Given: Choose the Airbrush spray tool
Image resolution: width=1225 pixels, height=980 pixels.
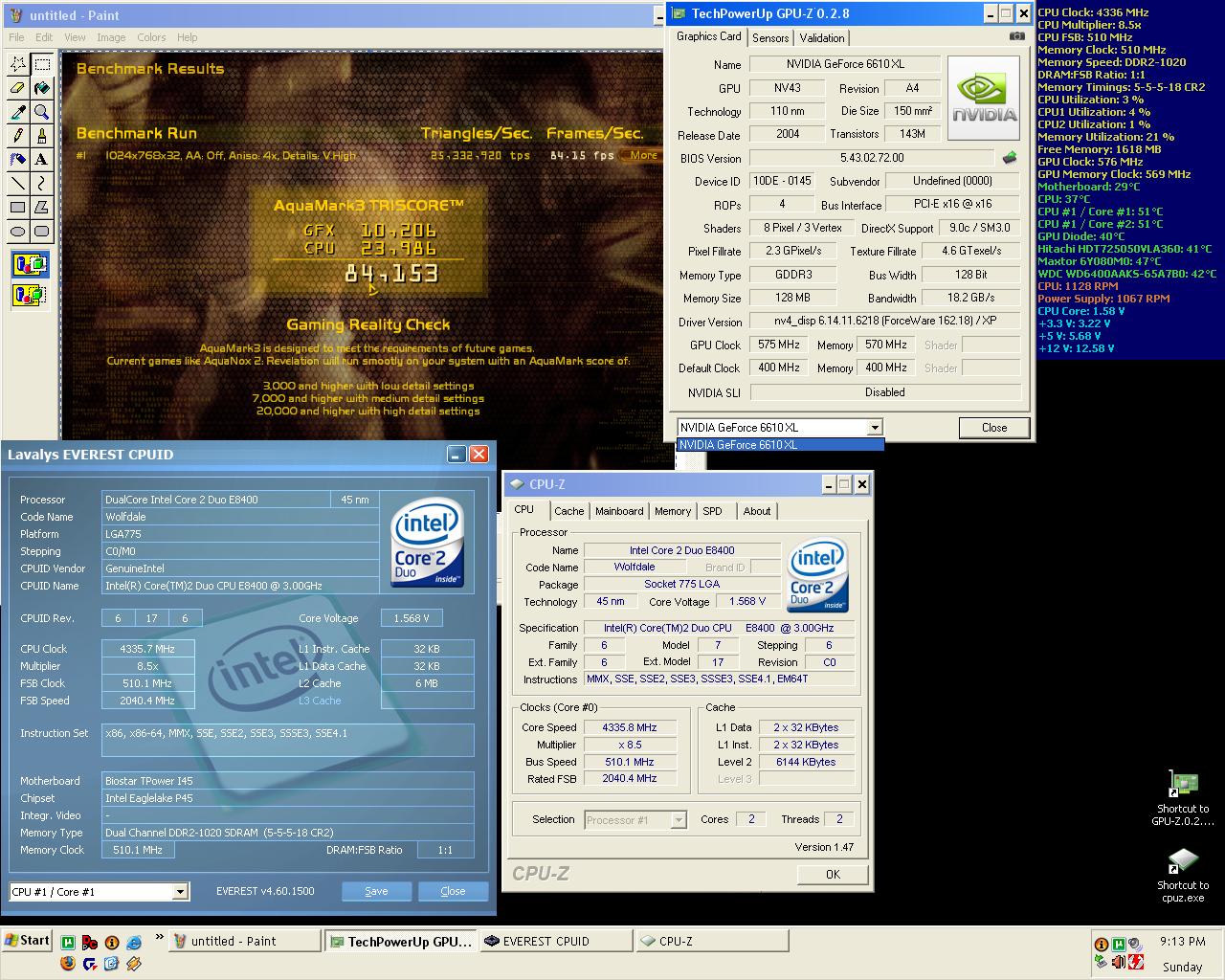Looking at the screenshot, I should click(x=18, y=160).
